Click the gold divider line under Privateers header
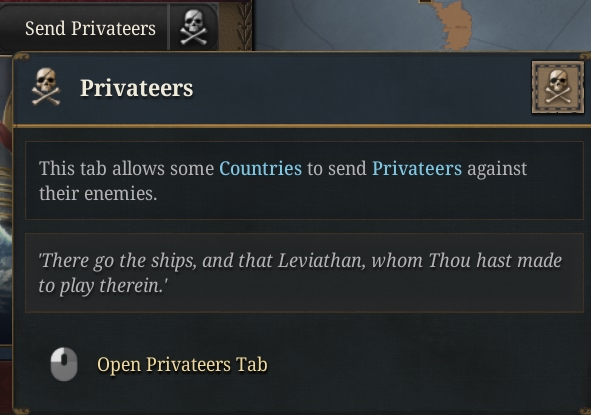 [x=302, y=126]
